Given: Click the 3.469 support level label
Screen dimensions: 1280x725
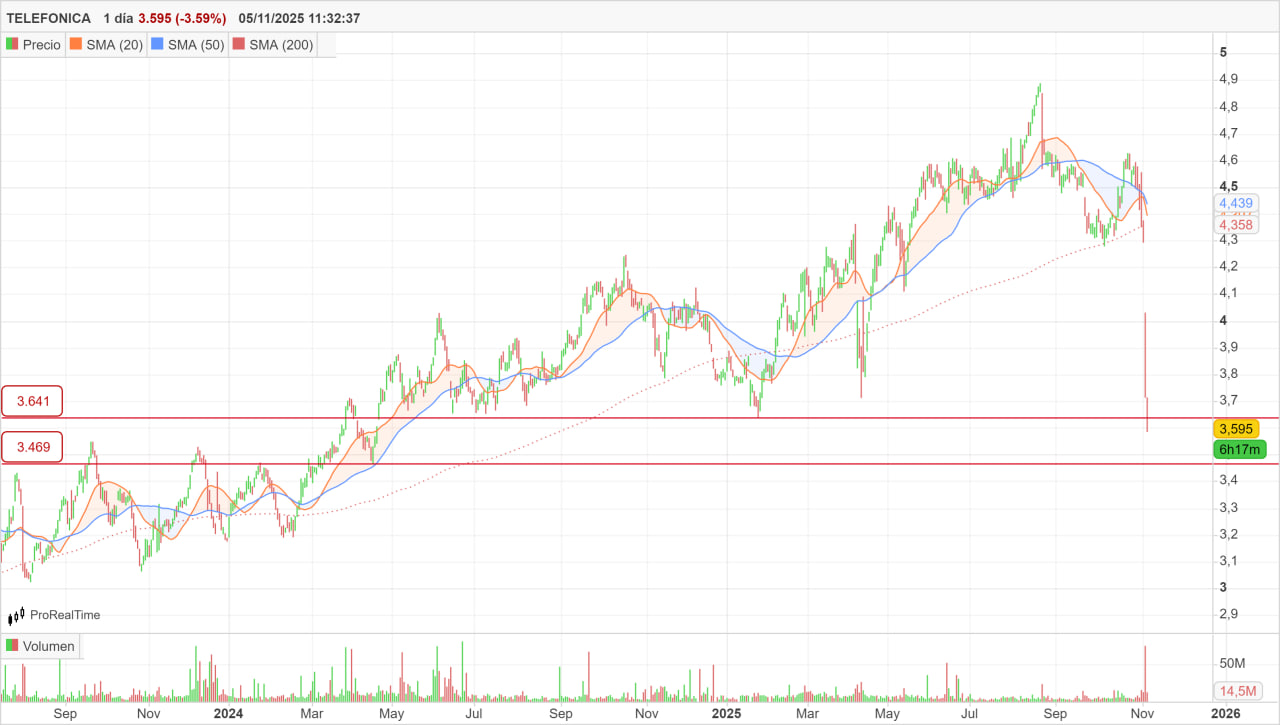Looking at the screenshot, I should coord(32,447).
